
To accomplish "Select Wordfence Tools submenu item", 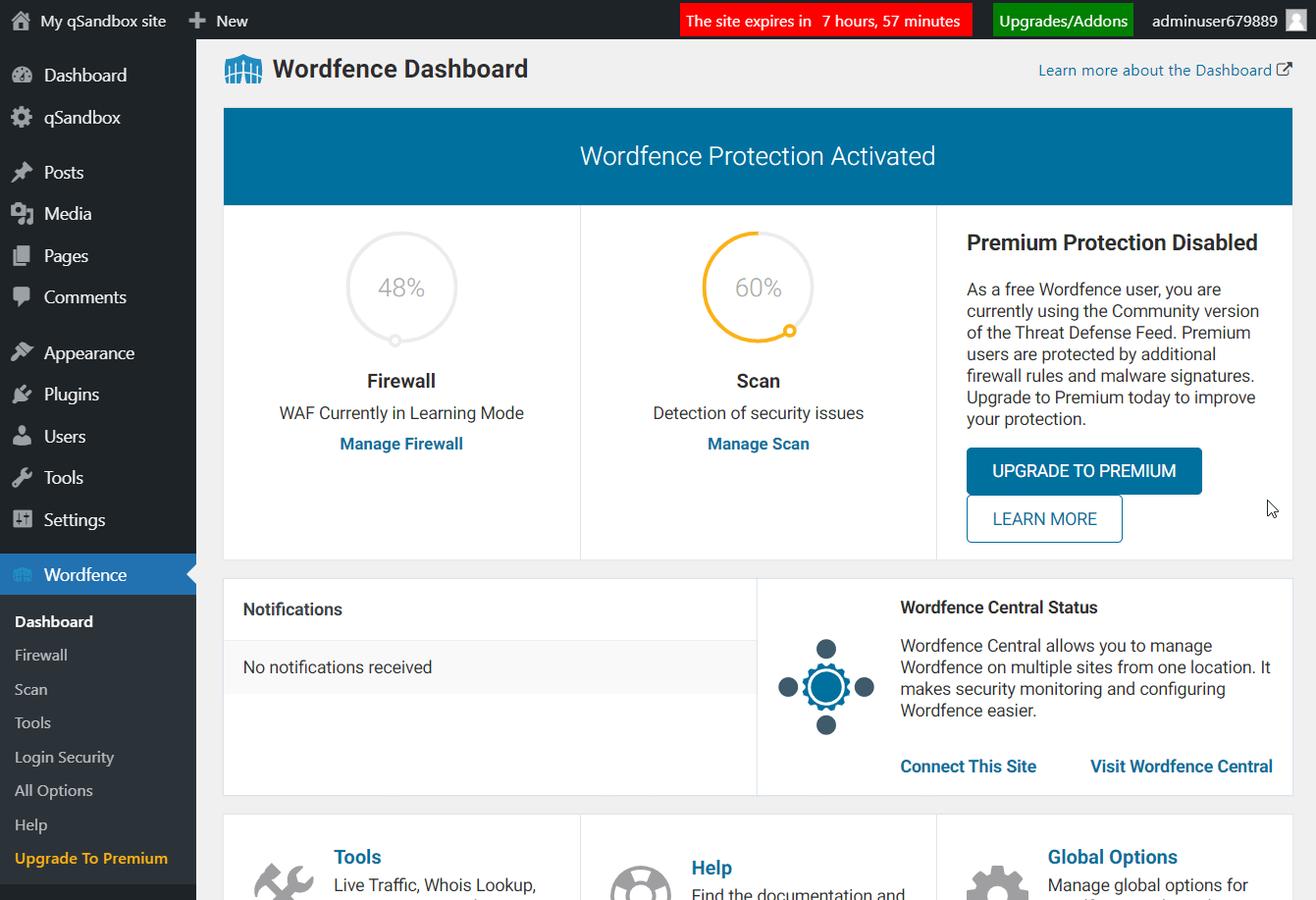I will coord(32,723).
